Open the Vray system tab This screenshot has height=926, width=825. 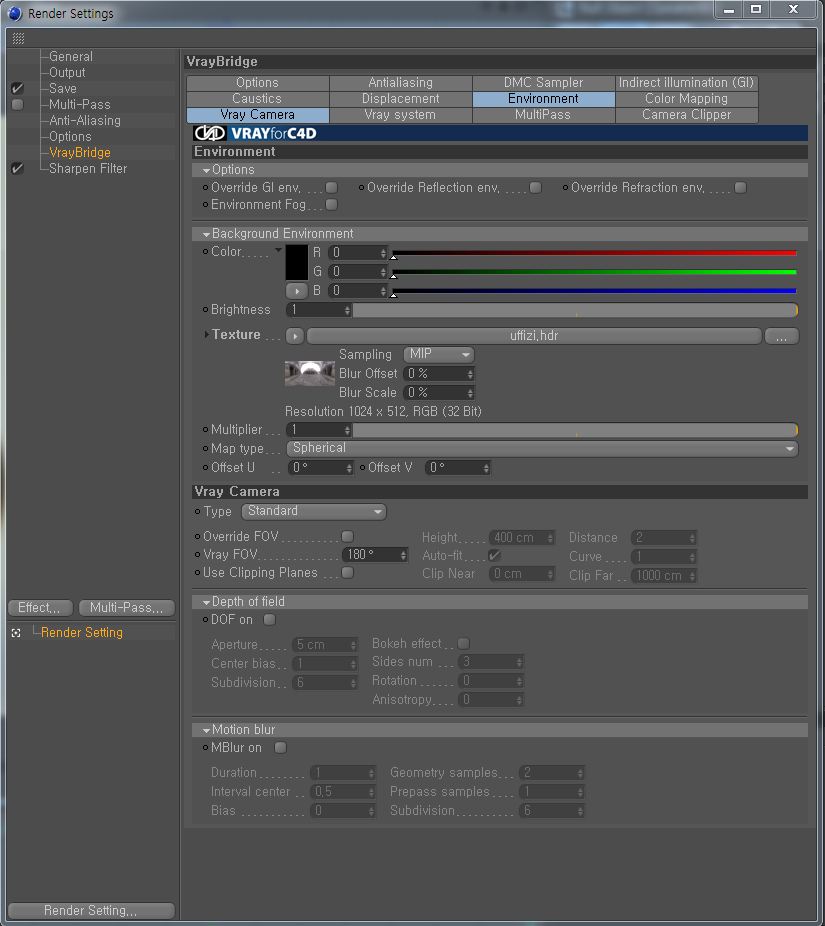coord(400,115)
